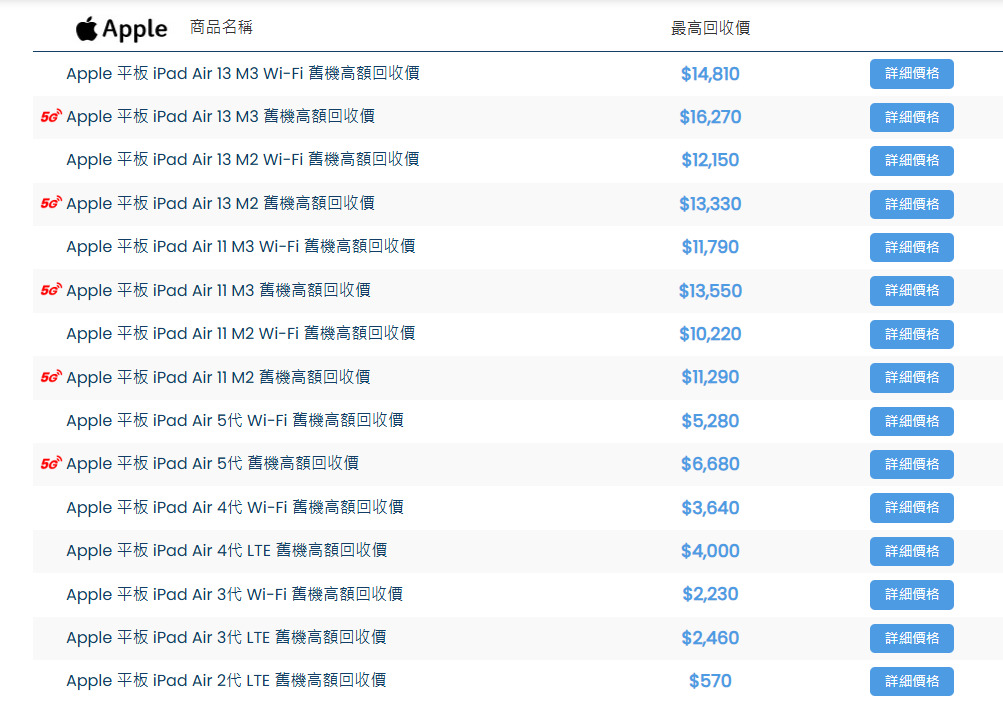Viewport: 1003px width, 703px height.
Task: Select the iPad Air 11 M2 Wi-Fi product name
Action: tap(240, 333)
